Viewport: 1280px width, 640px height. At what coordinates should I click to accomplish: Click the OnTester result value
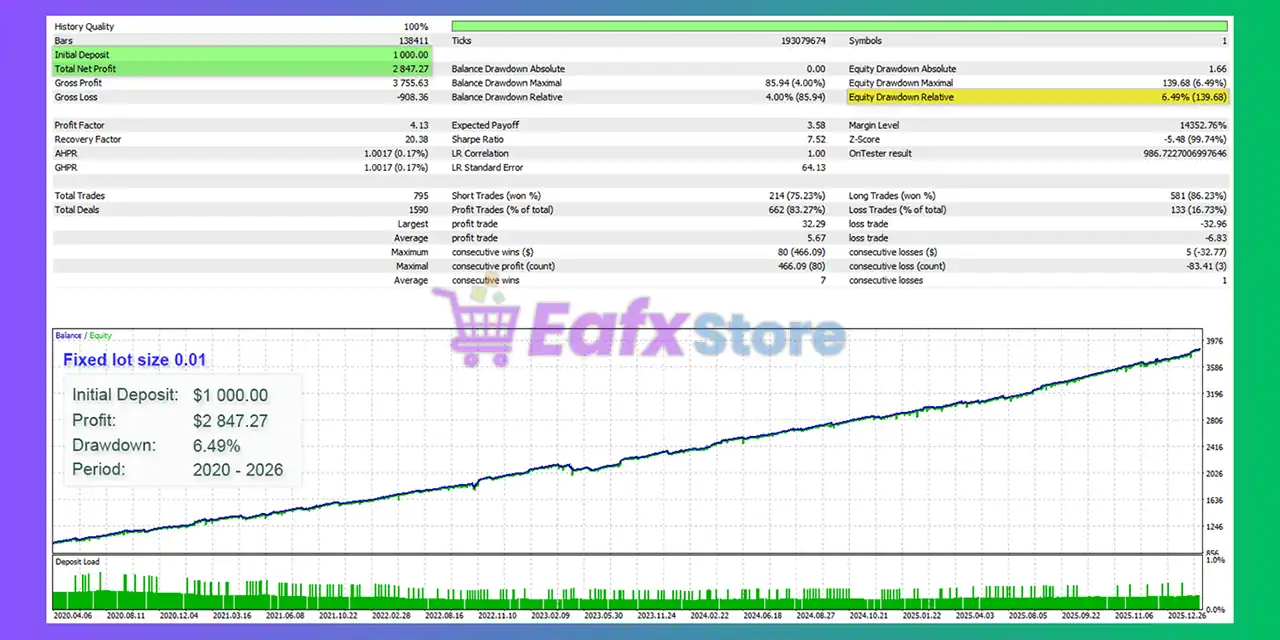[1174, 153]
